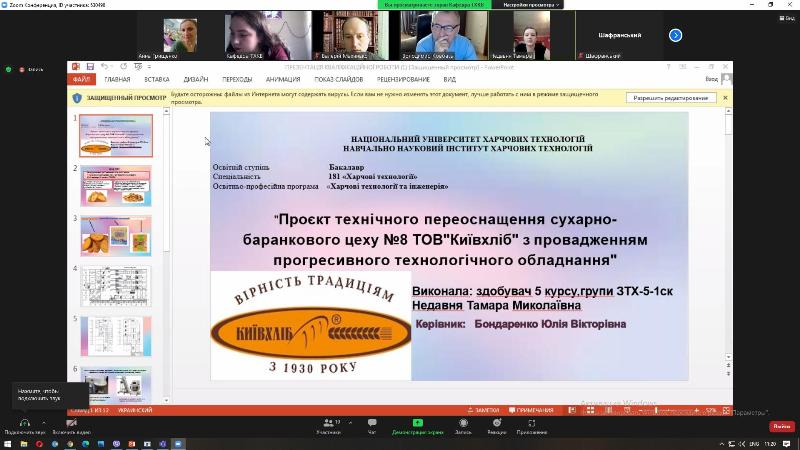Click the slide title text about сухарно-баранкового цеху
800x450 pixels.
pos(445,240)
